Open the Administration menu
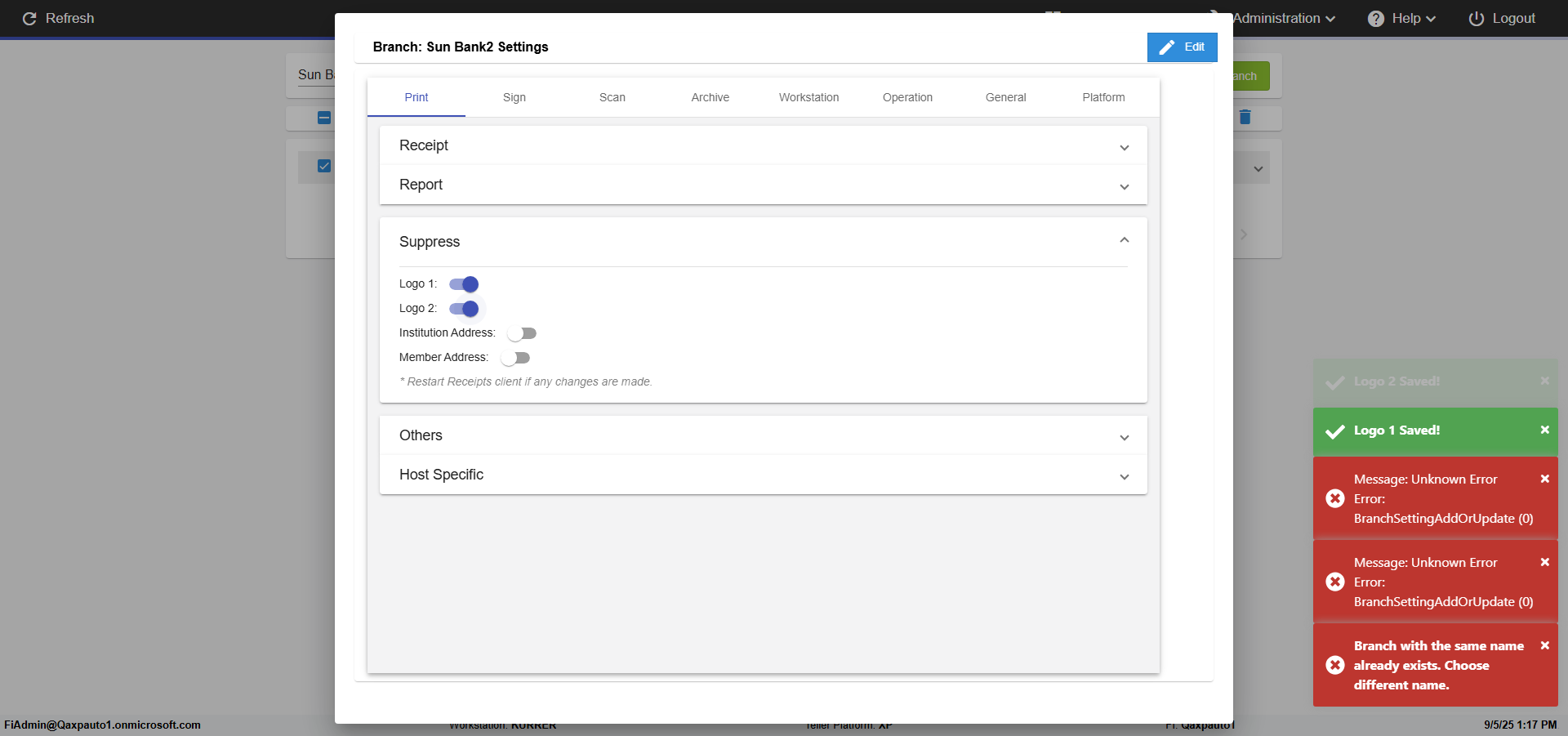The width and height of the screenshot is (1568, 736). [x=1284, y=19]
